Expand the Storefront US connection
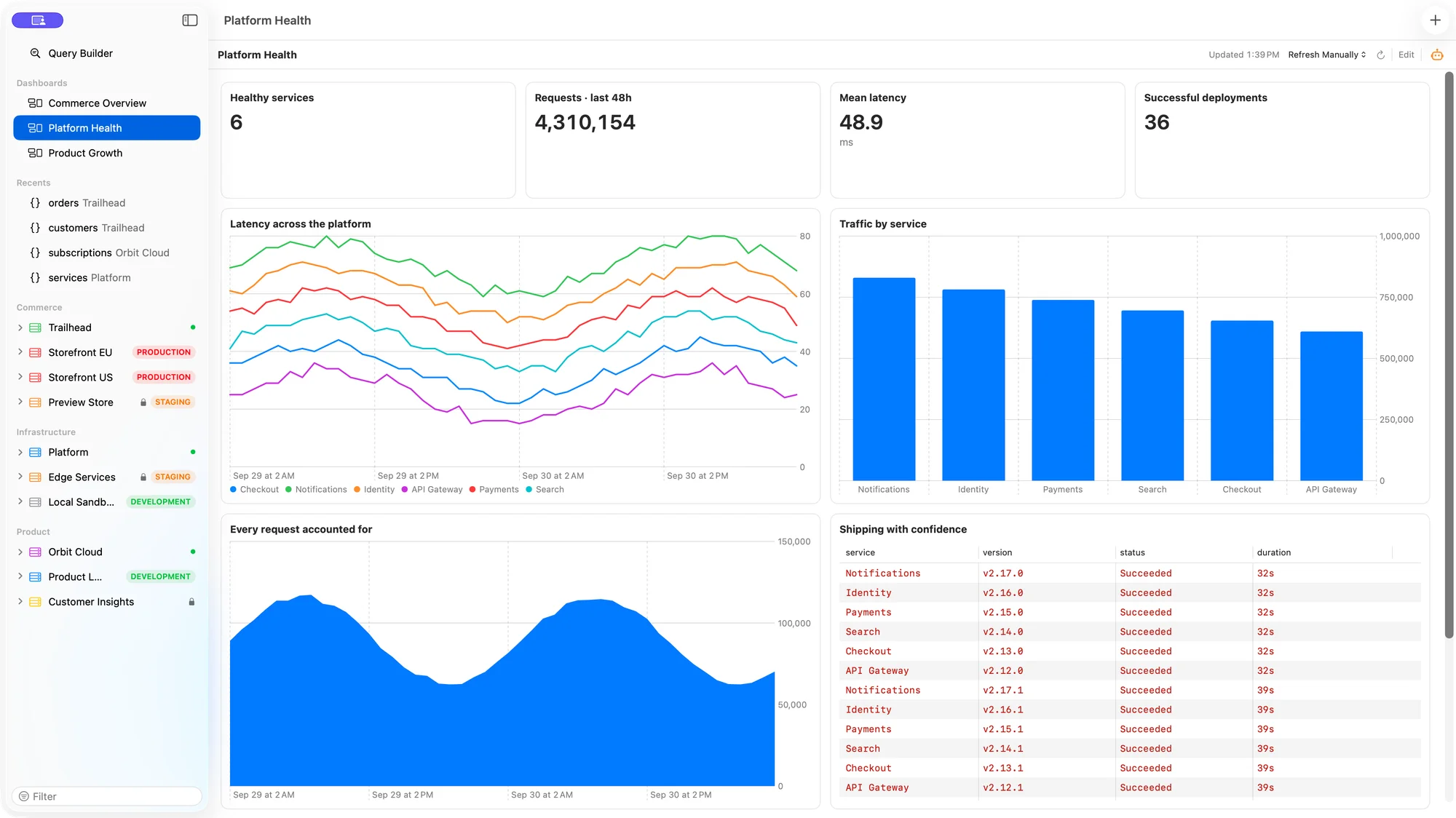 point(20,377)
